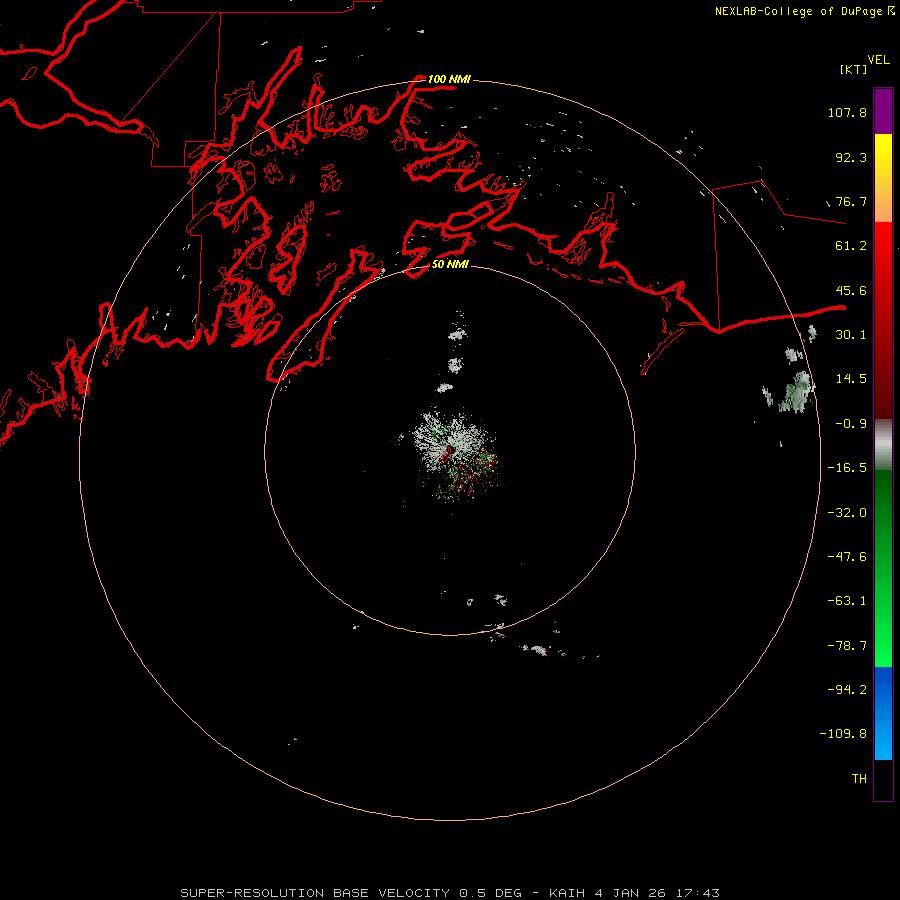Viewport: 900px width, 900px height.
Task: Click the -94.2 value on velocity scale
Action: point(847,690)
